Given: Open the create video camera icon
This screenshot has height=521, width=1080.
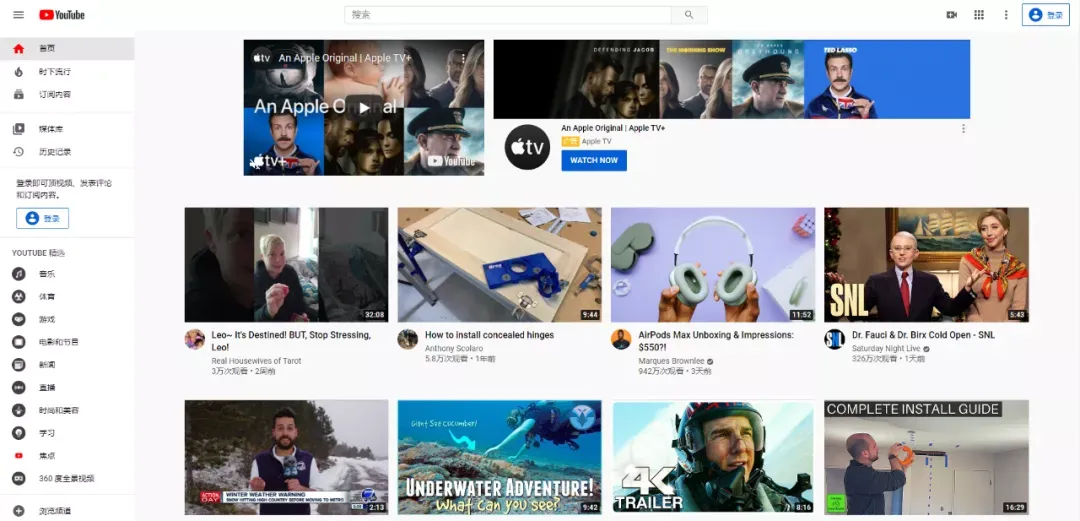Looking at the screenshot, I should coord(952,15).
